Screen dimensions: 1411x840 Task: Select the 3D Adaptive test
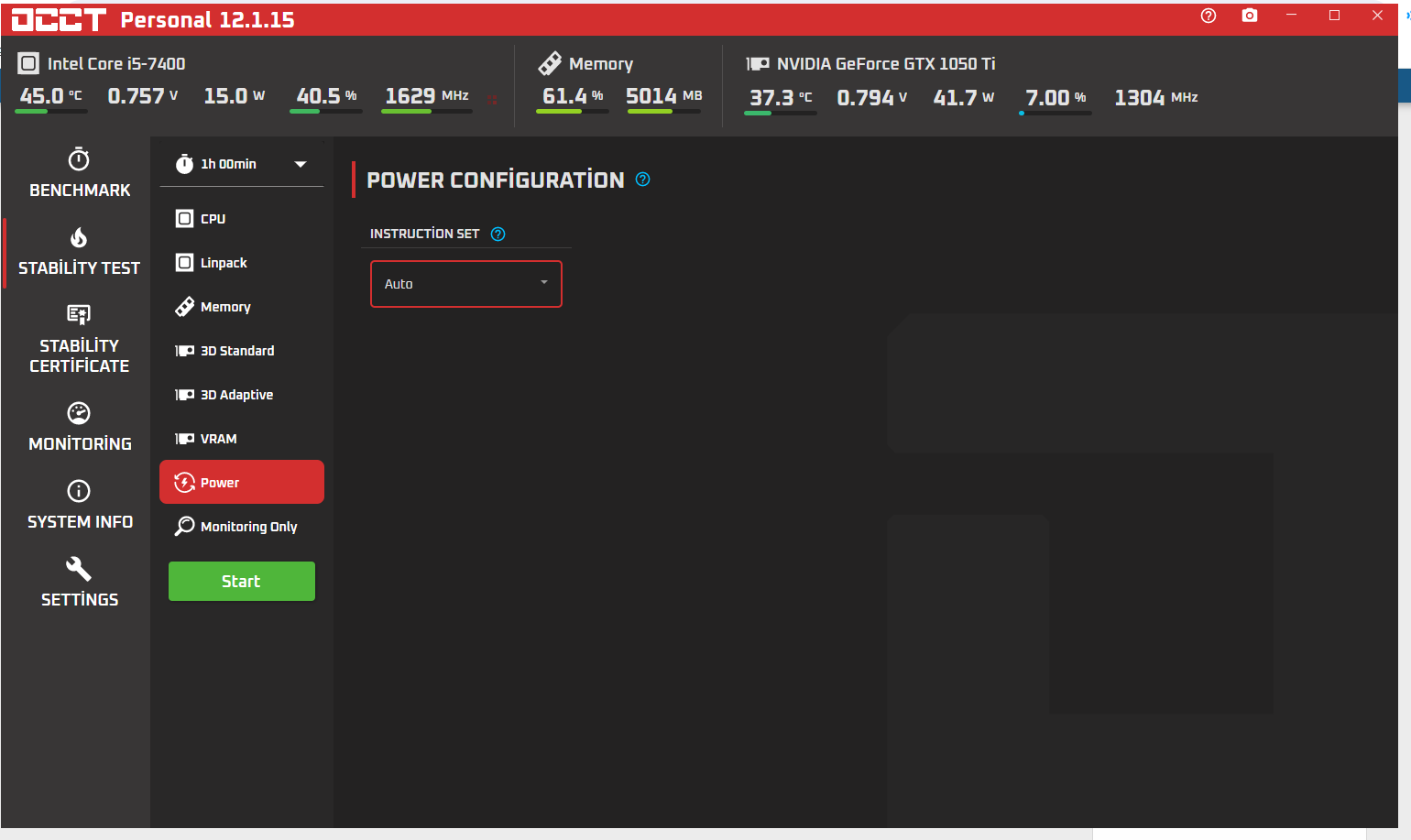coord(242,395)
